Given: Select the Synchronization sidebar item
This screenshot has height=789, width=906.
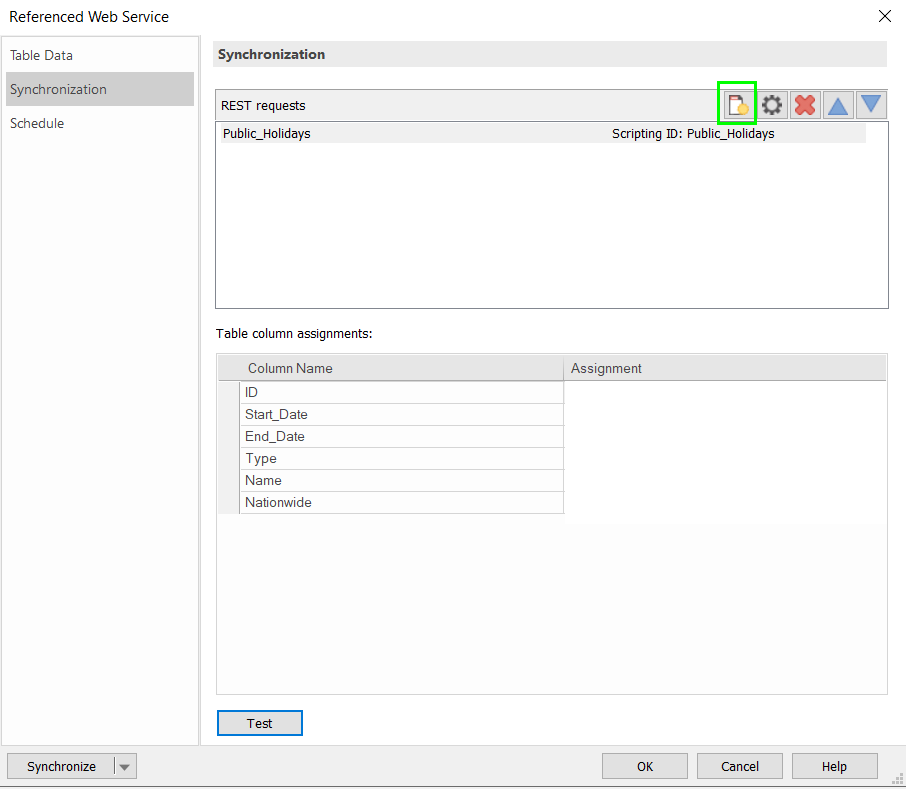Looking at the screenshot, I should coord(58,89).
